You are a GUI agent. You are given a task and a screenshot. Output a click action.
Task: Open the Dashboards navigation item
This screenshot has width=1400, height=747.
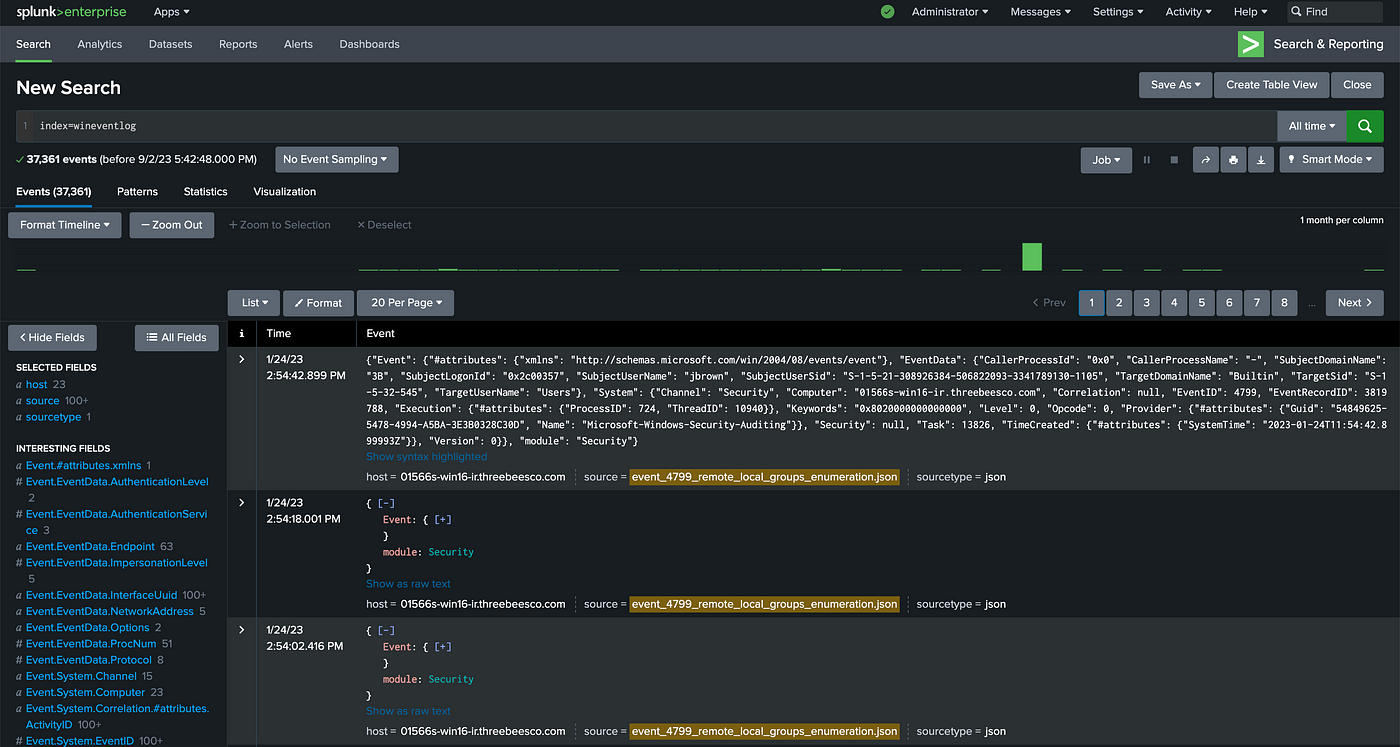[x=369, y=44]
